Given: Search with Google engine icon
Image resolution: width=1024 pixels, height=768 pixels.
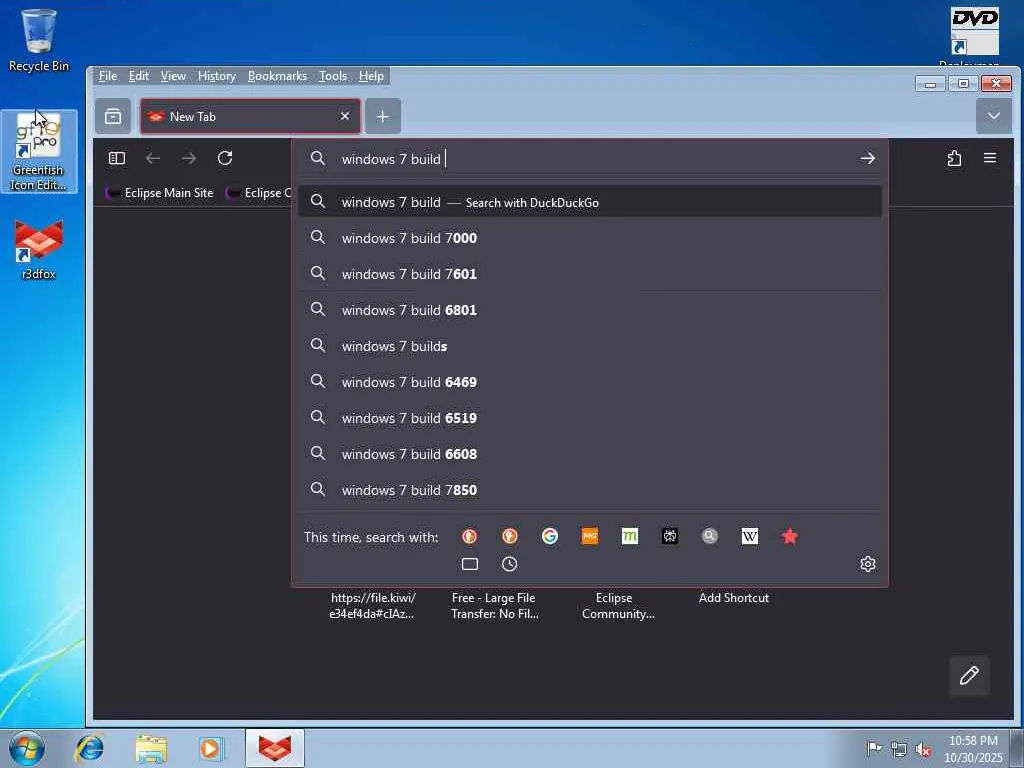Looking at the screenshot, I should click(x=550, y=536).
